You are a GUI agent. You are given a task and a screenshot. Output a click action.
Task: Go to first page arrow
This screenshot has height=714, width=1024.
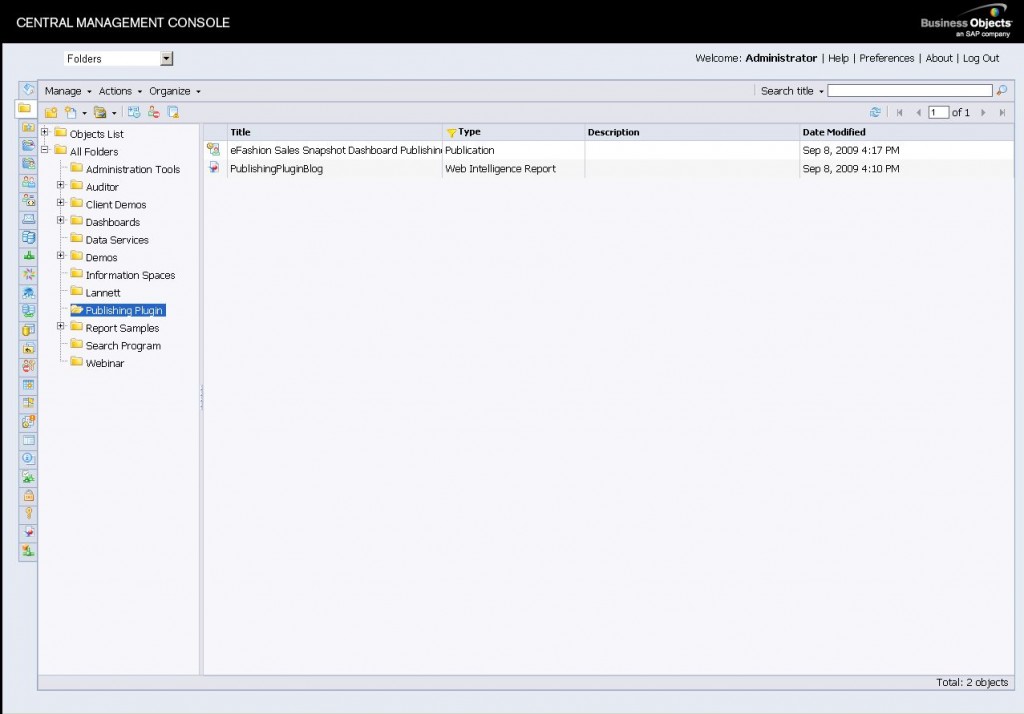[x=899, y=112]
